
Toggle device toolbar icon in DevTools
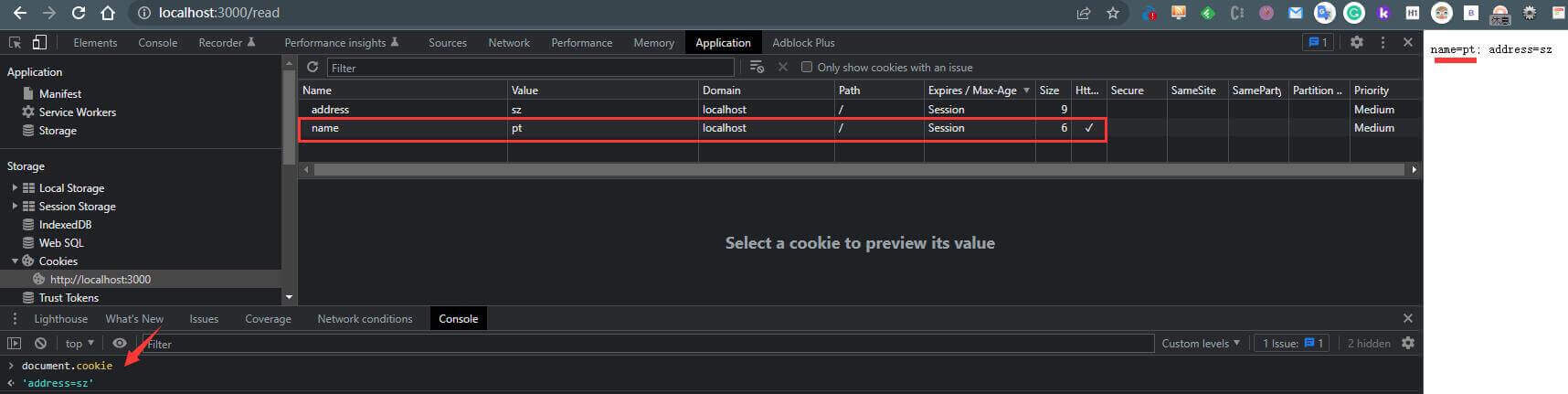[x=39, y=42]
